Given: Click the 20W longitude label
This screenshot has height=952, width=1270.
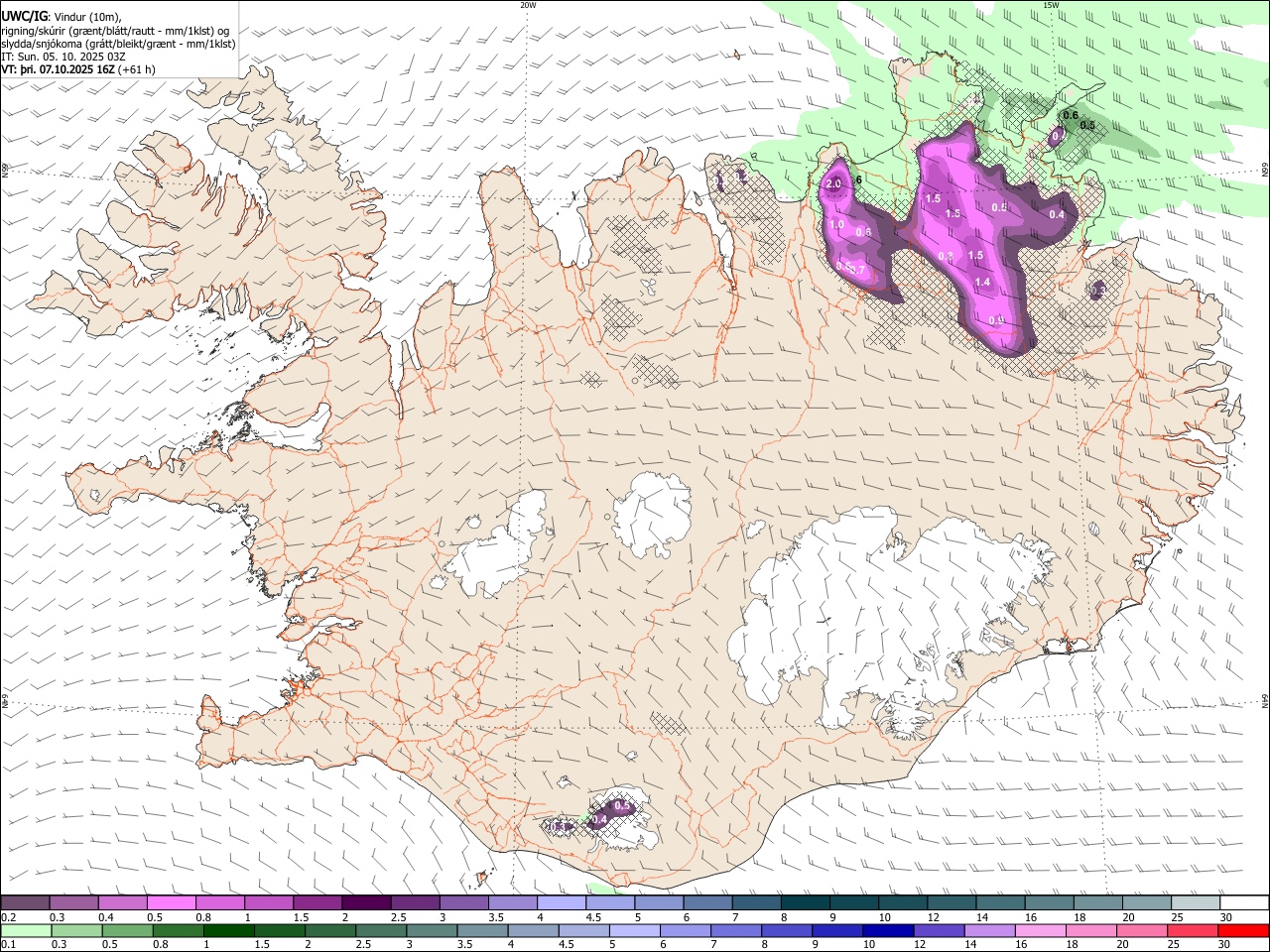Looking at the screenshot, I should click(x=528, y=5).
